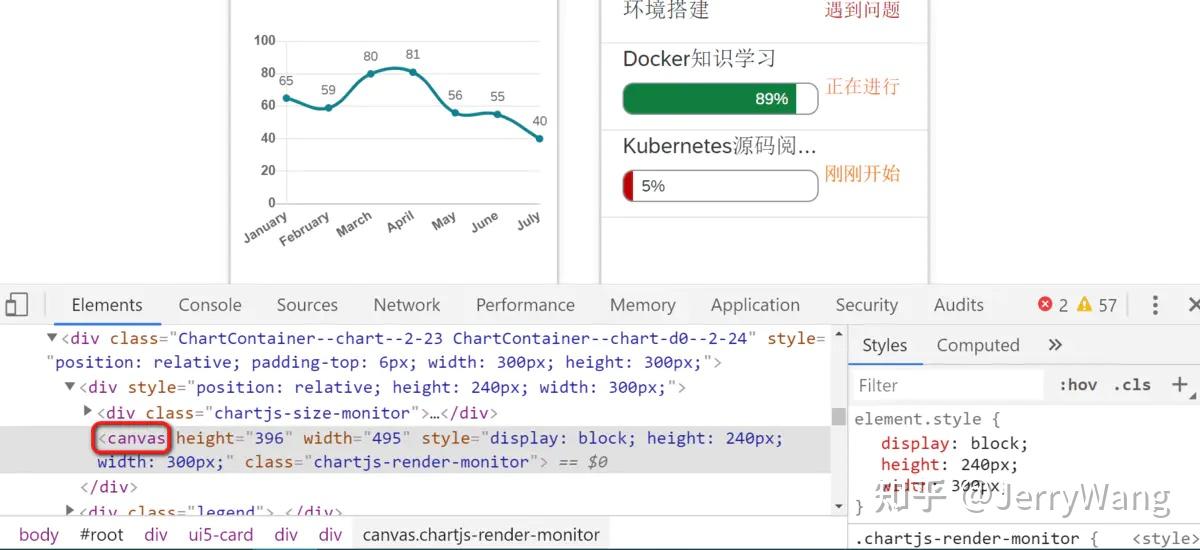
Task: Click the chart data point labeled 65
Action: [x=286, y=98]
